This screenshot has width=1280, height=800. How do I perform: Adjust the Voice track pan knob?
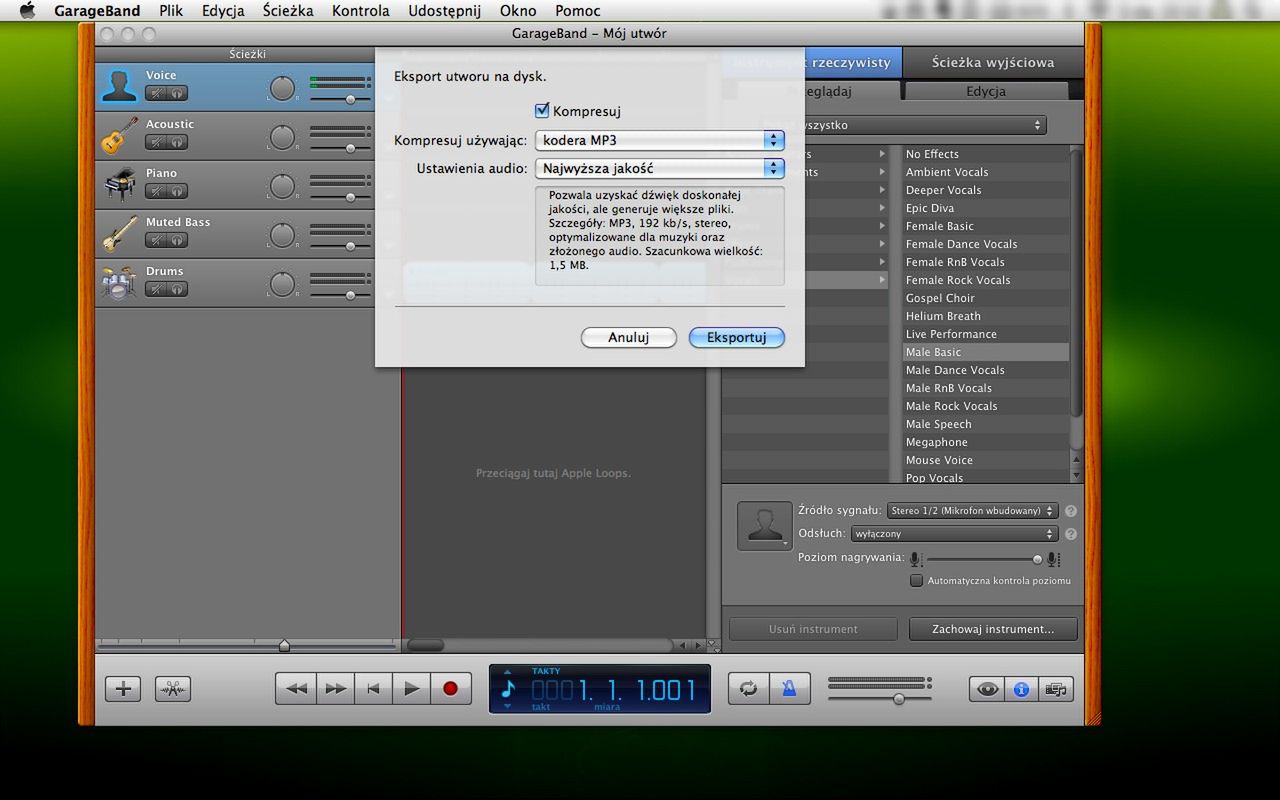point(283,88)
